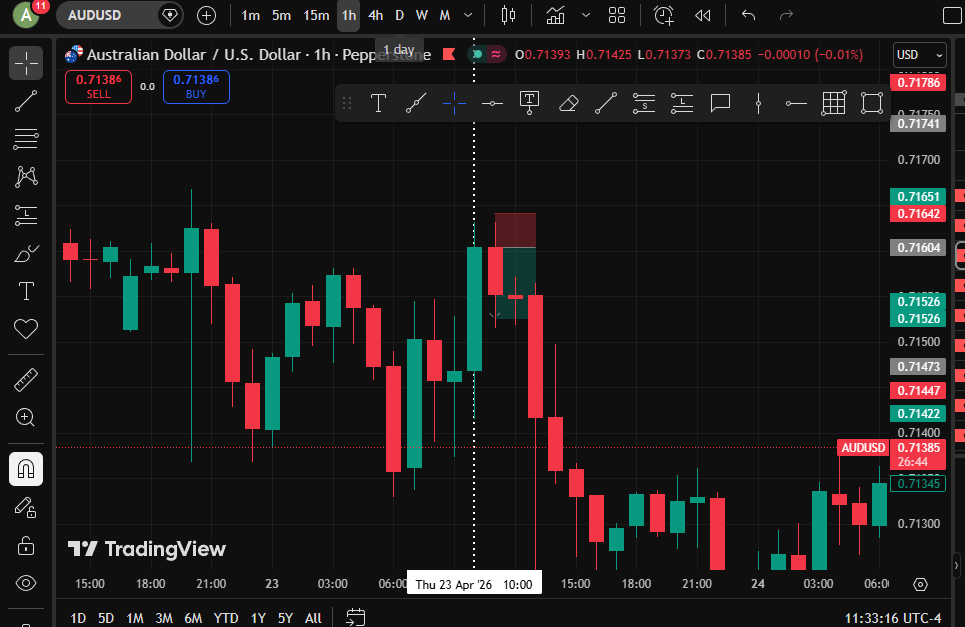This screenshot has height=627, width=965.
Task: Open the Fibonacci retracement tools group
Action: 26,139
